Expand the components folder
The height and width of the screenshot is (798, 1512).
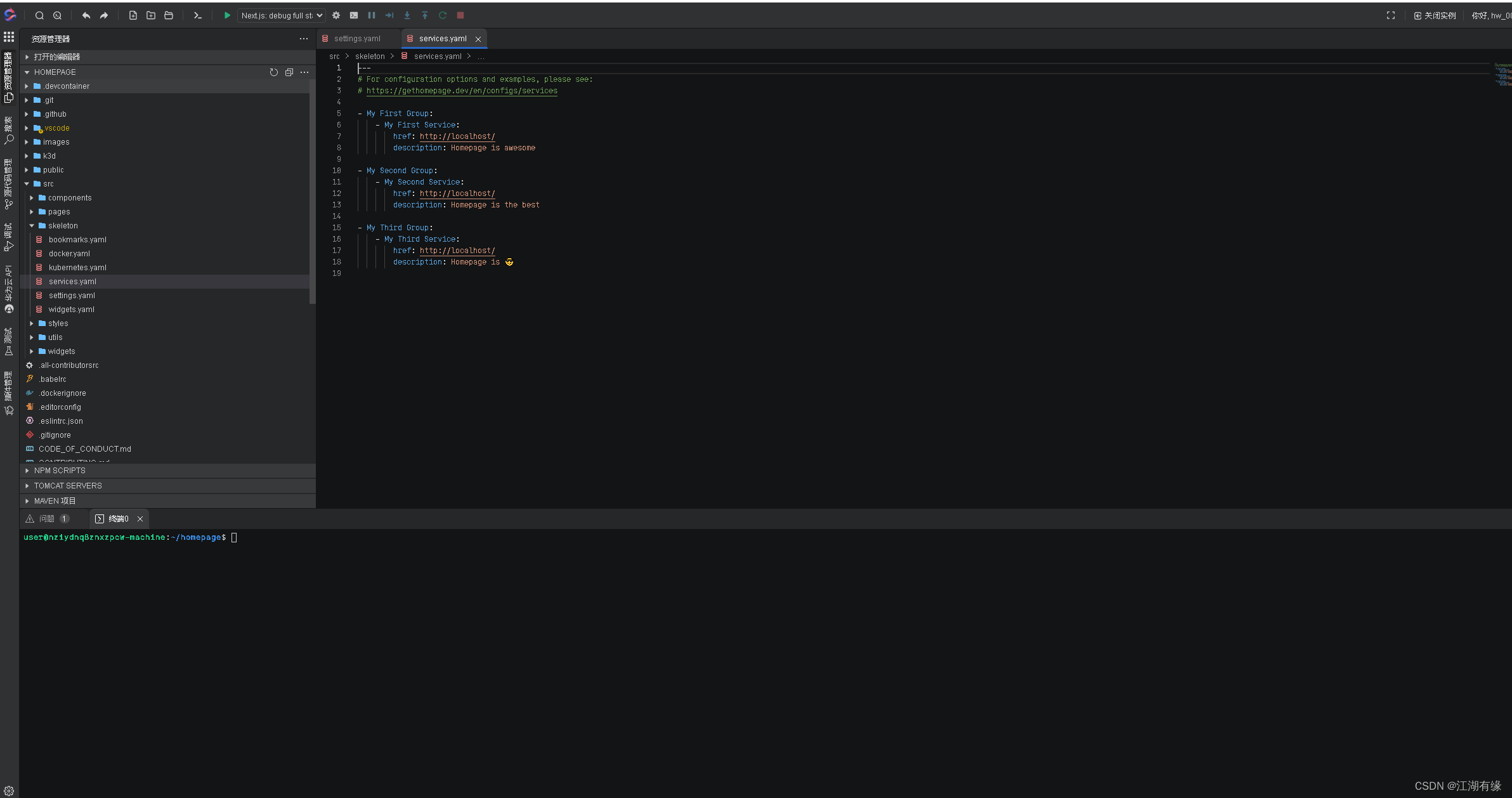coord(70,198)
